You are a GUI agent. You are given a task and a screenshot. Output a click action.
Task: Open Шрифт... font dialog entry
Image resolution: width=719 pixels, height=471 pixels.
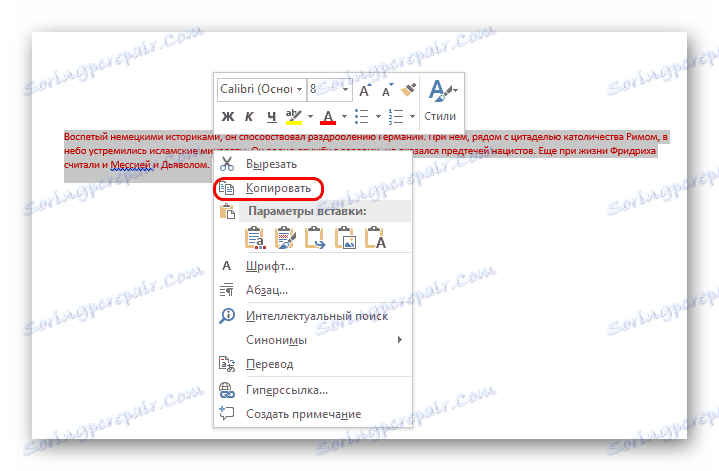[313, 266]
